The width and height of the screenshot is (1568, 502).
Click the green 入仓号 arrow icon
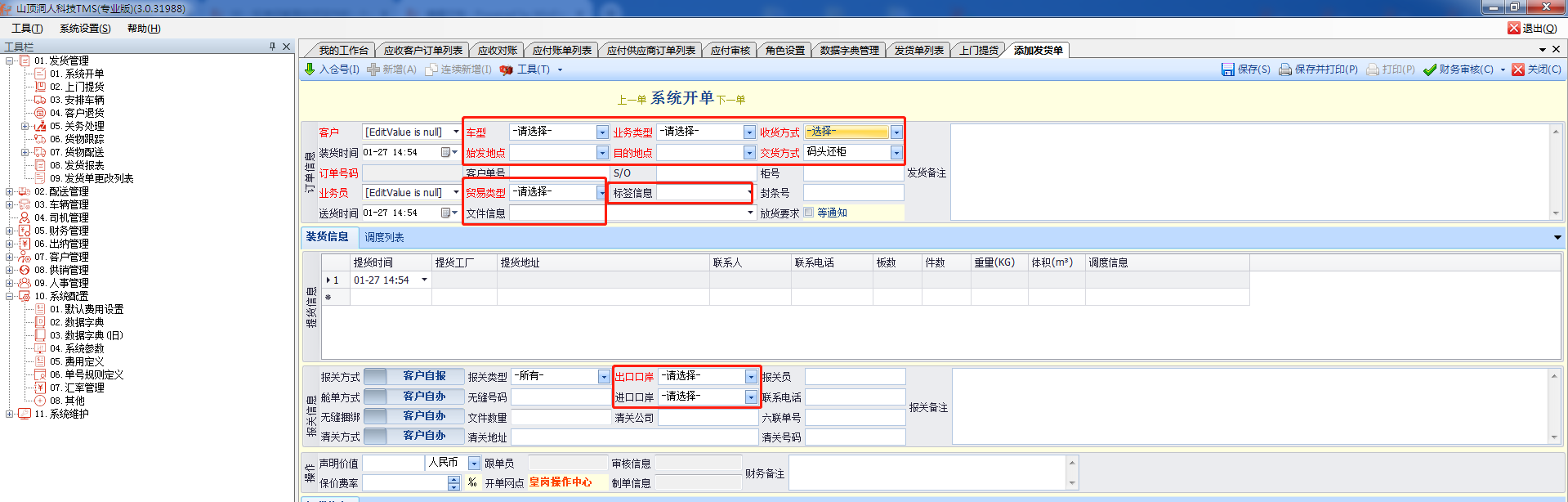[310, 69]
